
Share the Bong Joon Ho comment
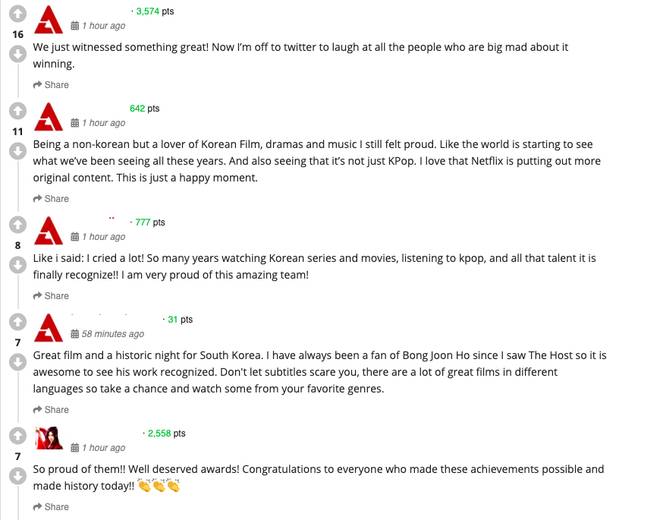click(x=51, y=410)
